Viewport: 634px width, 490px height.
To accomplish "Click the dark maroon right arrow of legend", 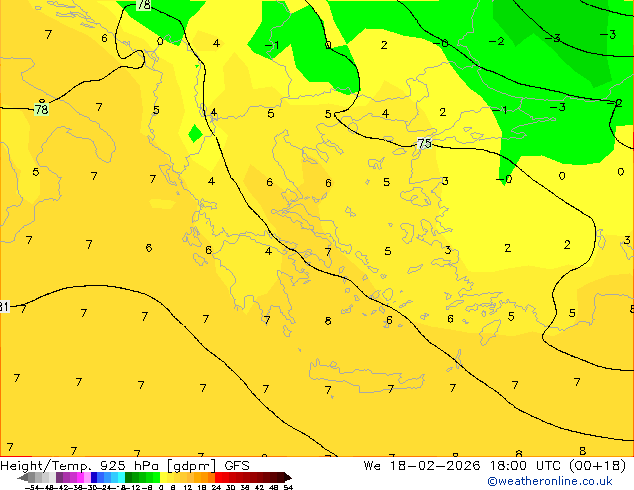I will [x=288, y=478].
